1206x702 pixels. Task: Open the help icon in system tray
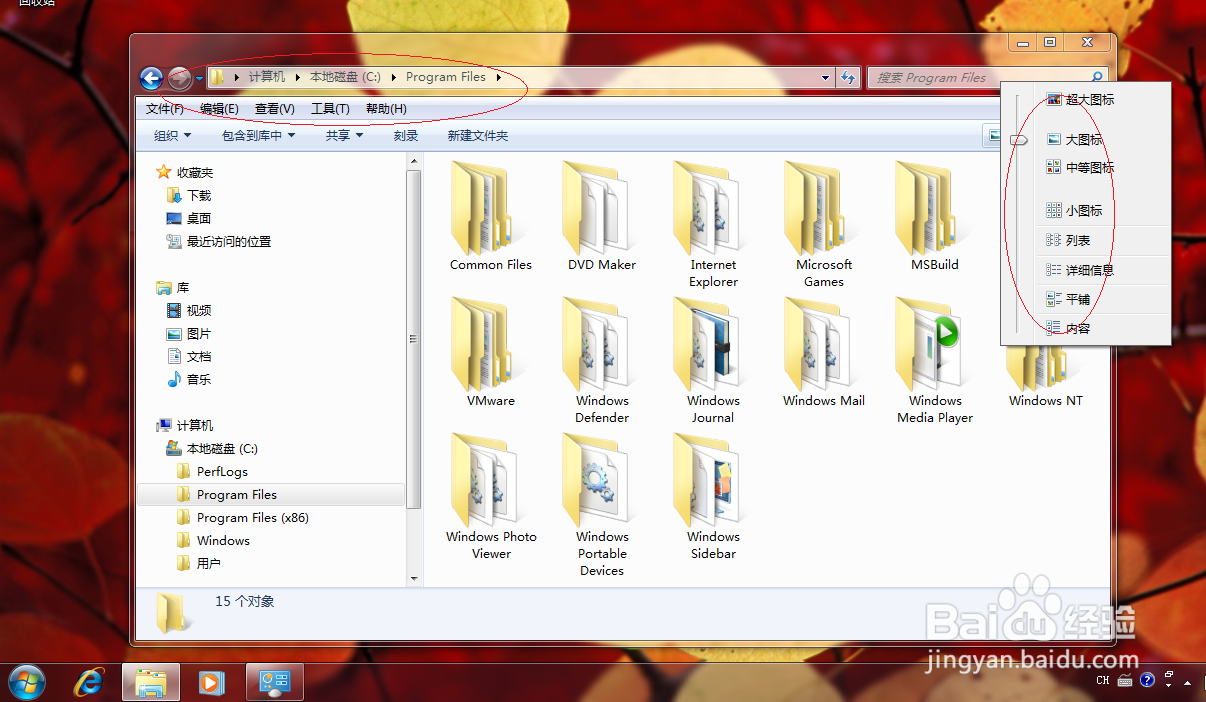pos(1147,680)
